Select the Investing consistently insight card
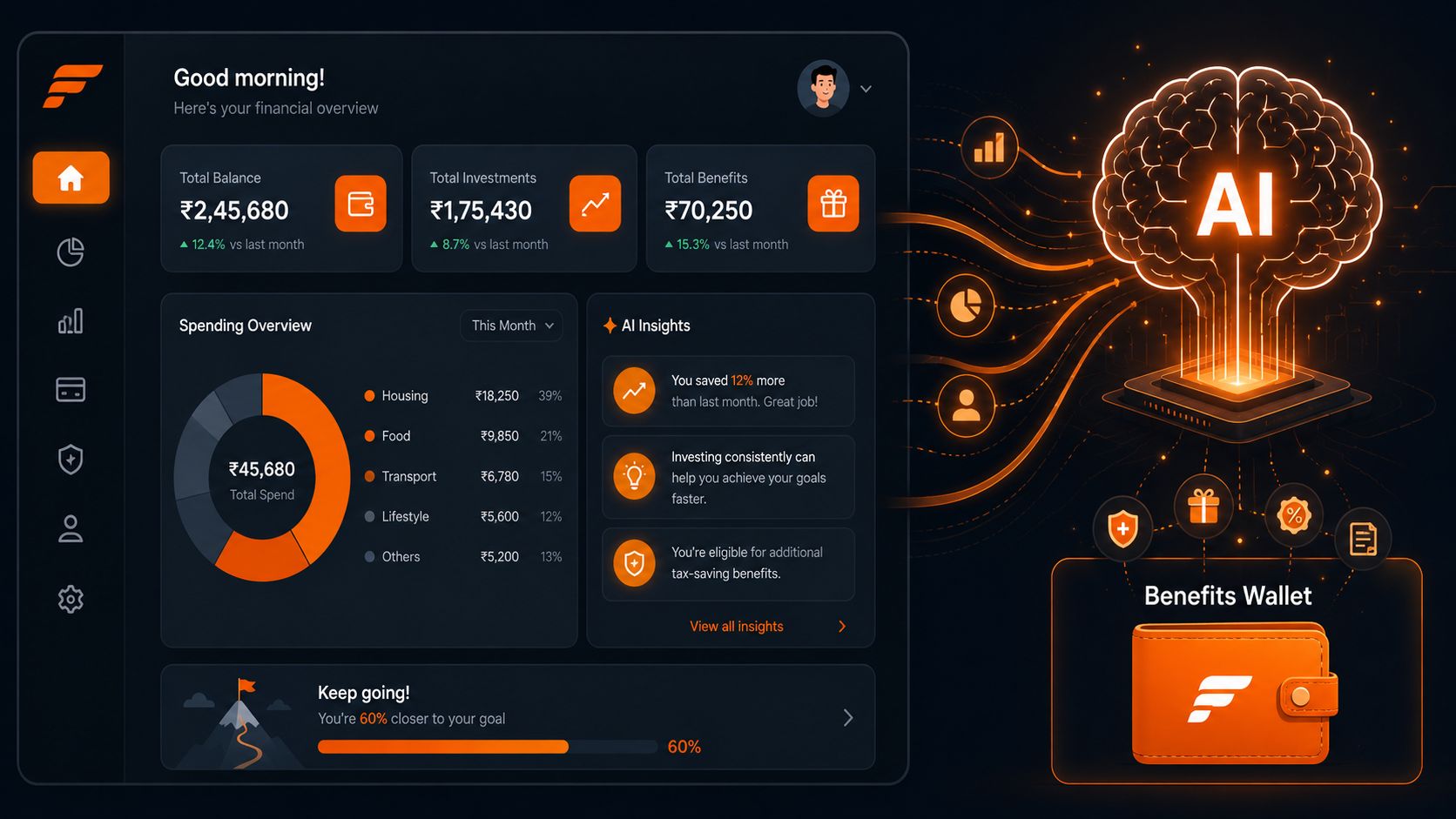 tap(728, 477)
